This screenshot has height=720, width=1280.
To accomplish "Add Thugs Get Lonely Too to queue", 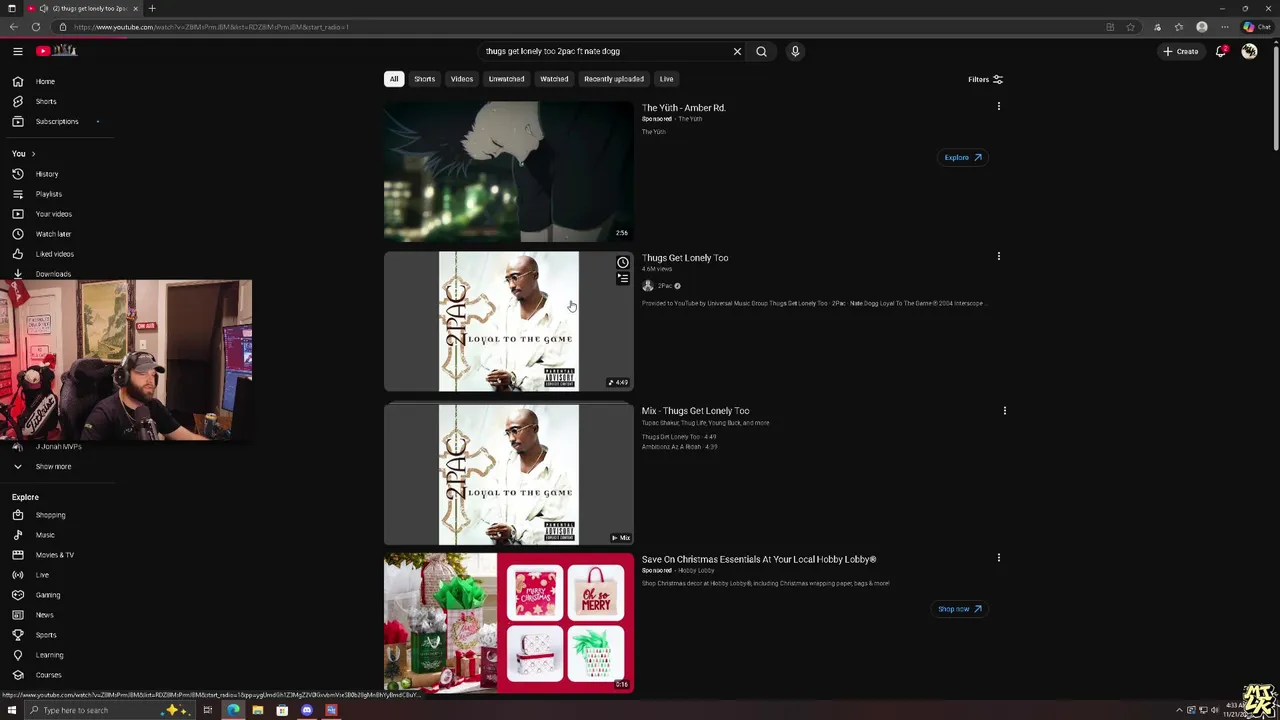I will [622, 279].
